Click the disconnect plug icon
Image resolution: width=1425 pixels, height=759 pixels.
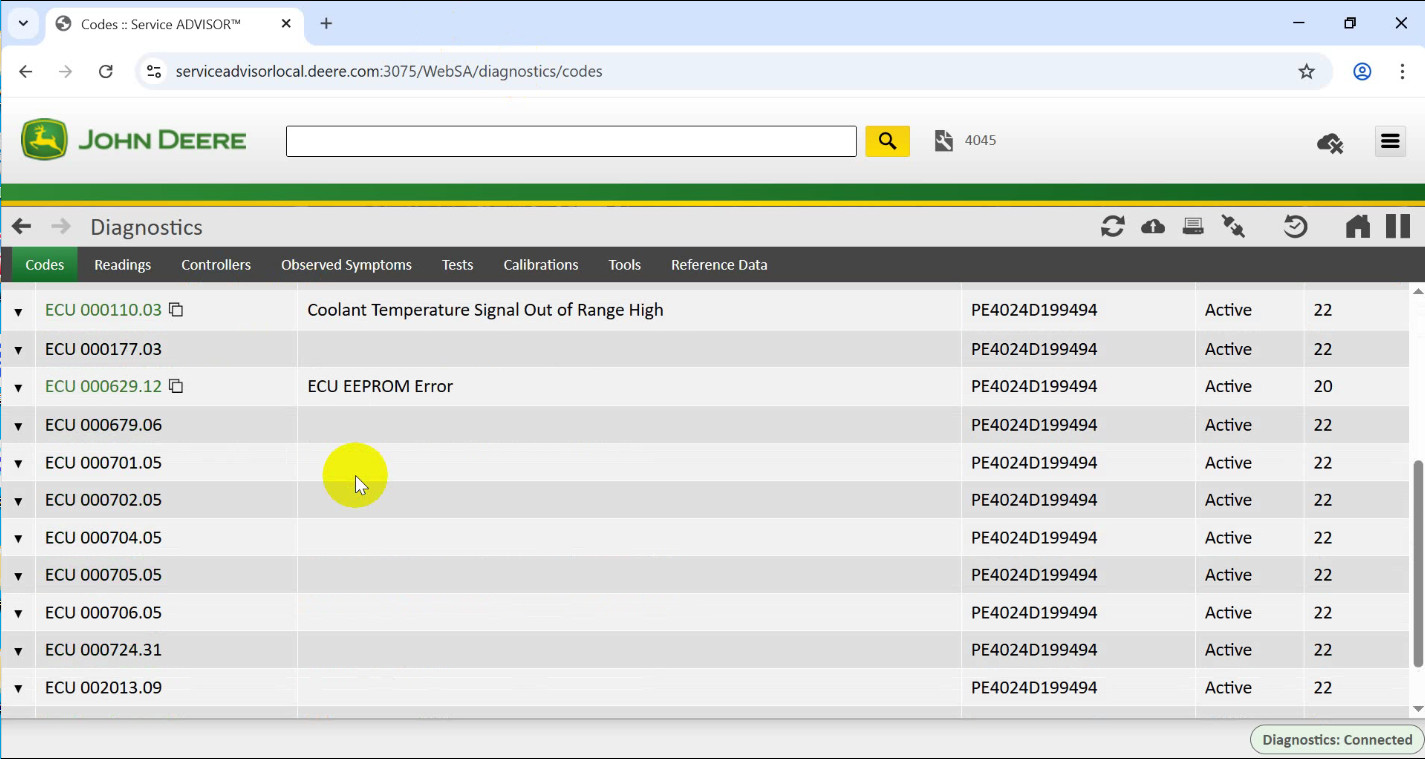(x=1233, y=227)
